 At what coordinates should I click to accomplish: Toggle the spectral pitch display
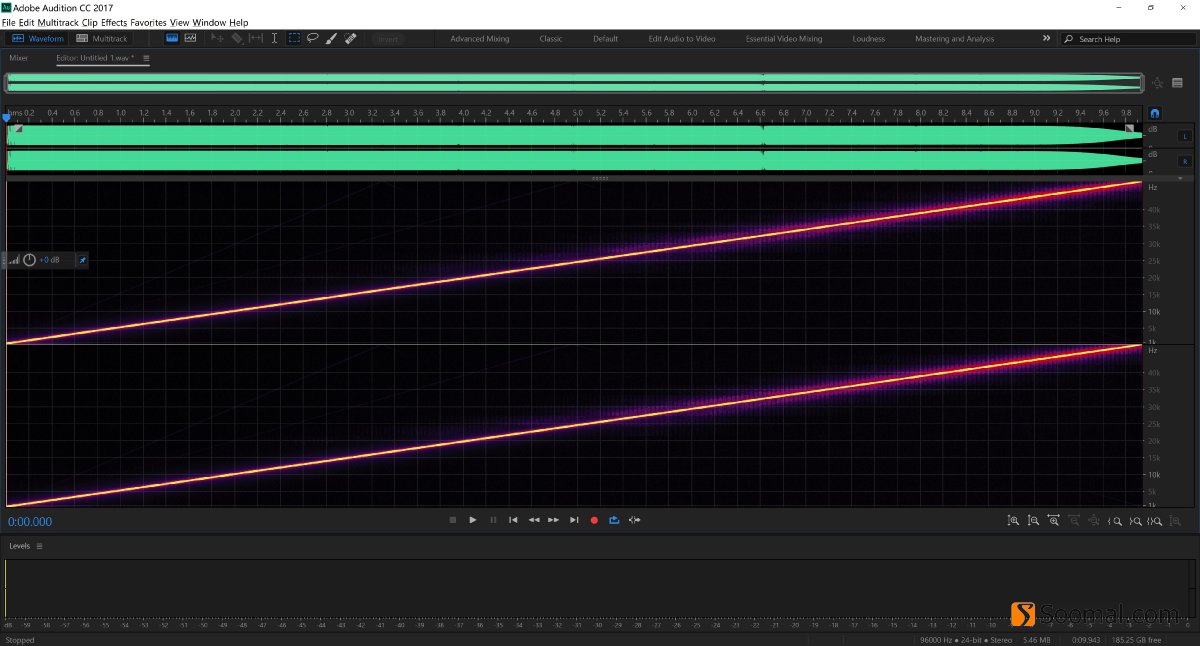(190, 38)
